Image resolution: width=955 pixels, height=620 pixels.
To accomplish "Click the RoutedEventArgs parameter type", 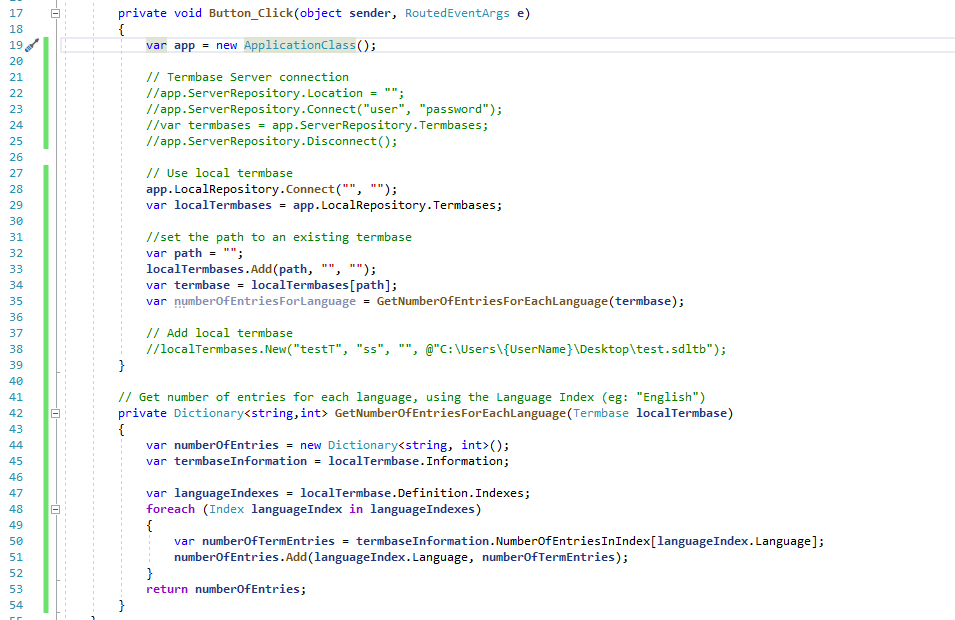I will pyautogui.click(x=457, y=13).
